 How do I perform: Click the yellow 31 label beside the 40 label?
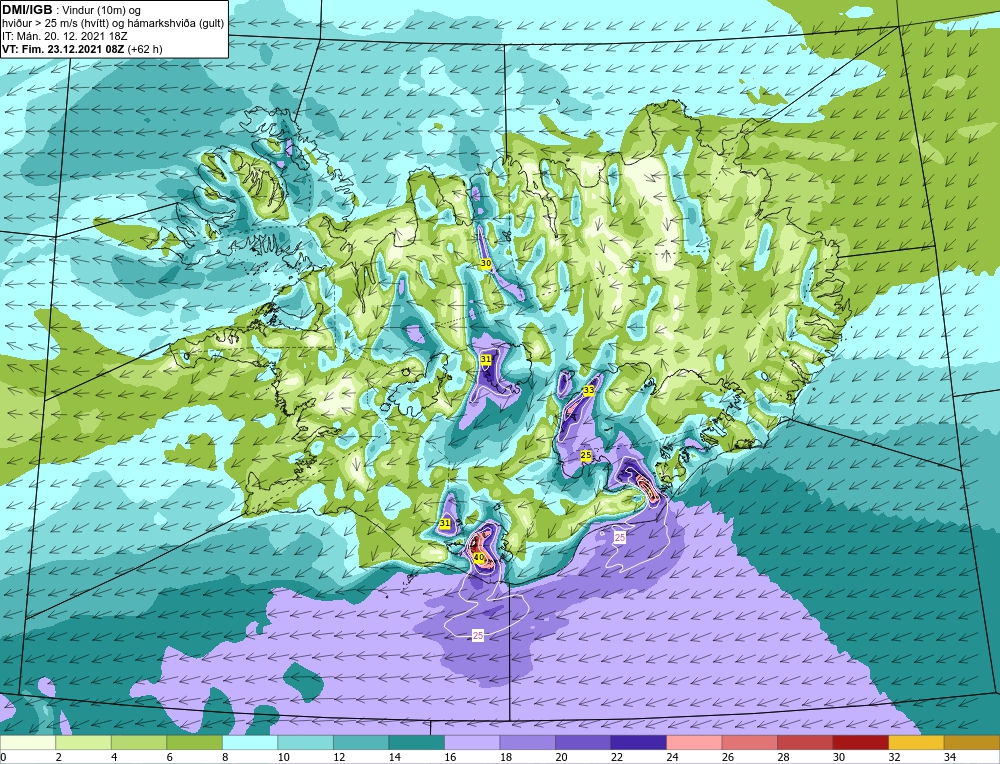coord(445,524)
